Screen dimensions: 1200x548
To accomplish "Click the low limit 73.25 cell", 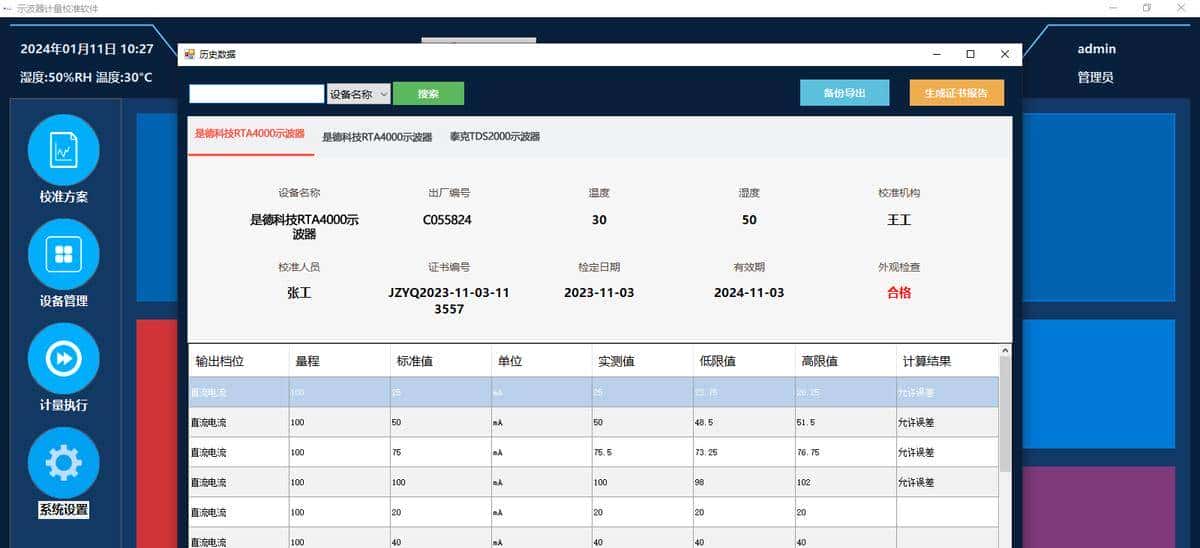I will pyautogui.click(x=743, y=452).
